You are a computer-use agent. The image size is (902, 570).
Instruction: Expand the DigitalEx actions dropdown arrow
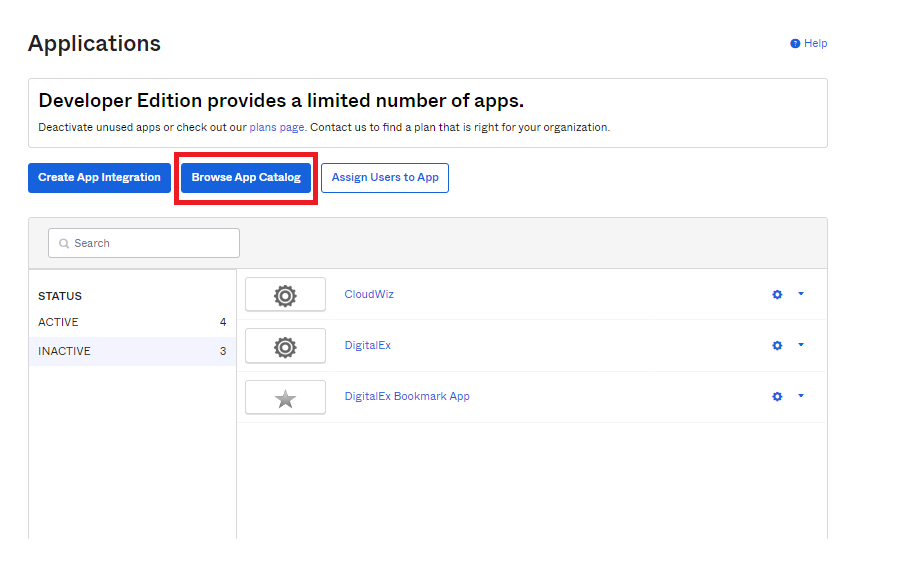click(x=801, y=345)
